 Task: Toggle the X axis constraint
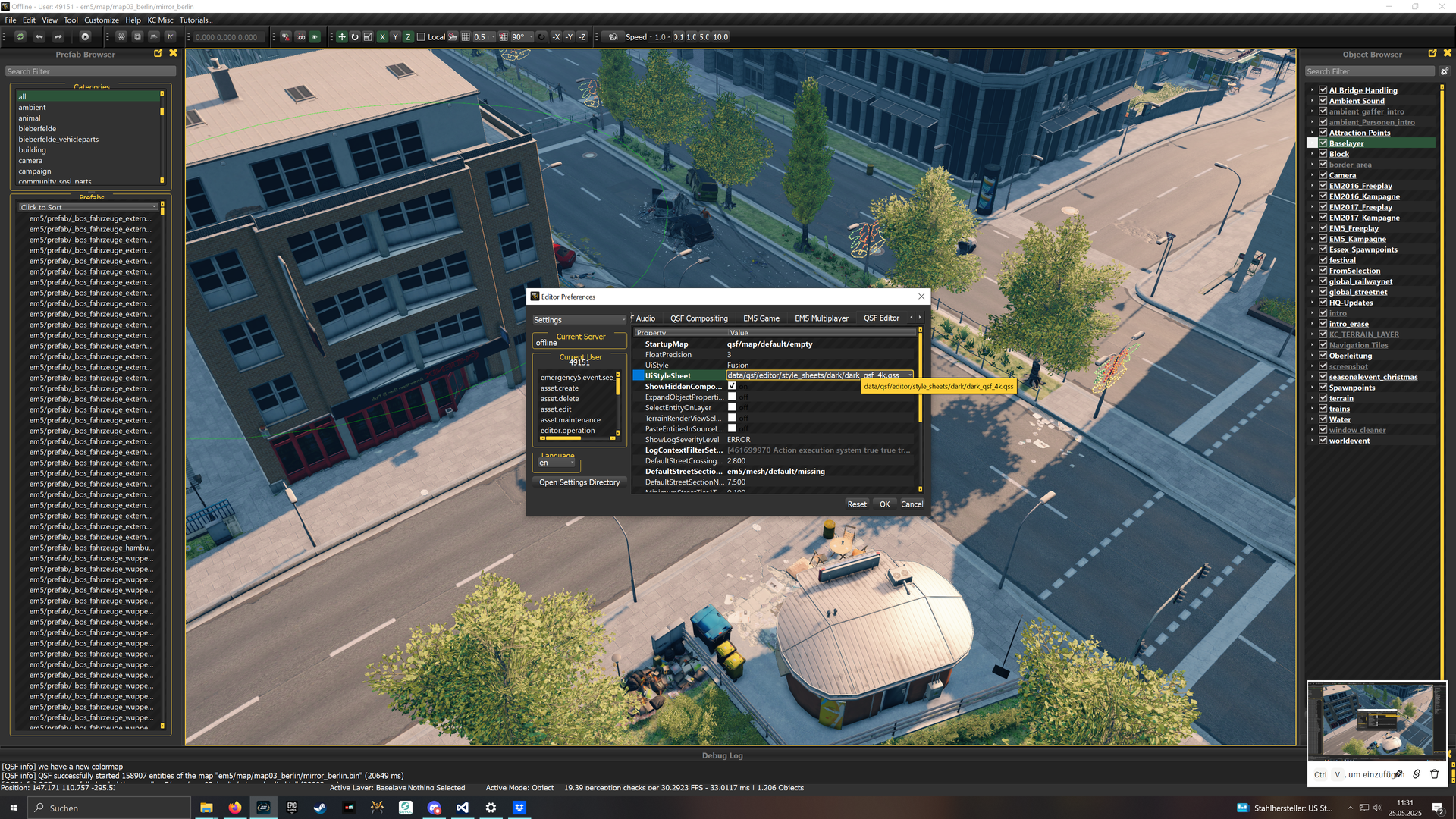[382, 36]
